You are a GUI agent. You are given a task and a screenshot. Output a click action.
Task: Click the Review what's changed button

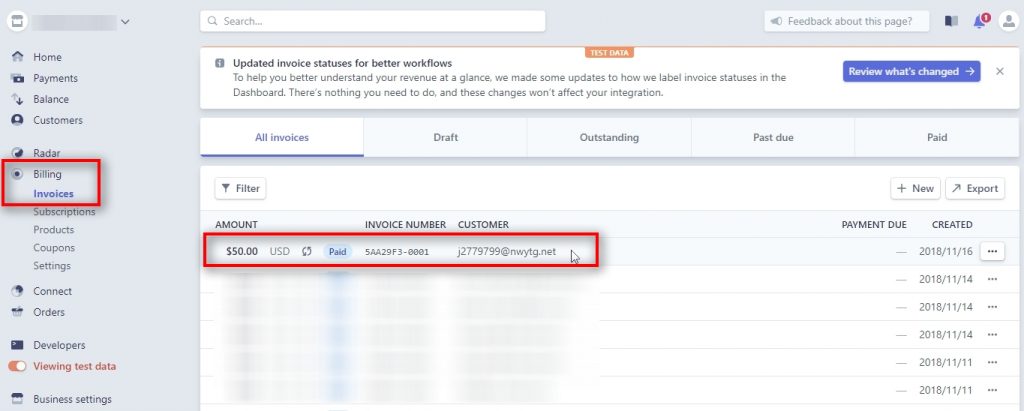[x=911, y=72]
